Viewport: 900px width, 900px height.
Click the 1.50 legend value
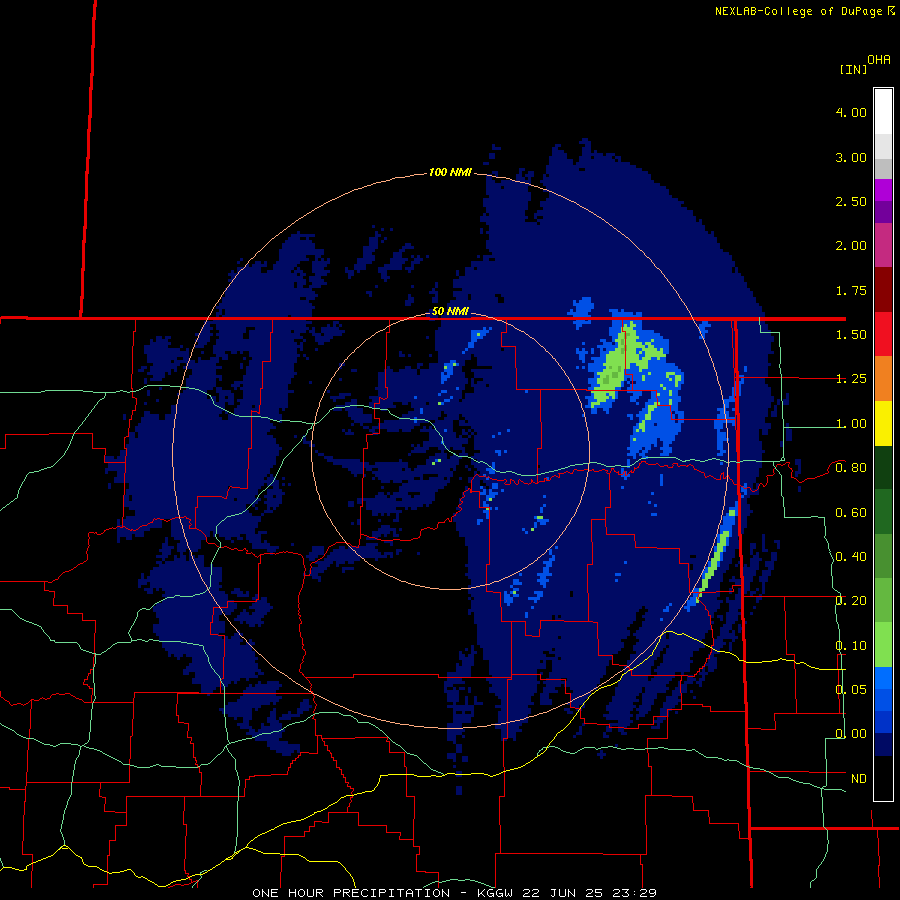pos(851,335)
